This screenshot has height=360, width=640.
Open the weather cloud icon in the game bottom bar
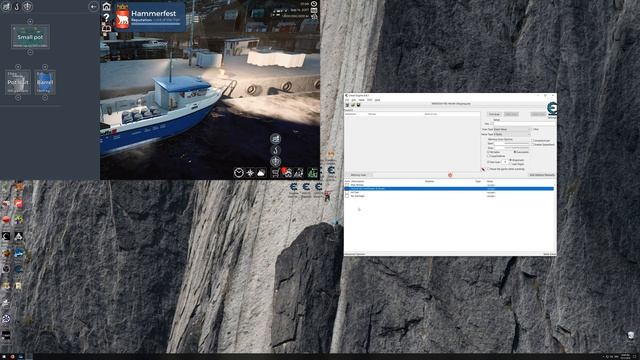(x=261, y=173)
